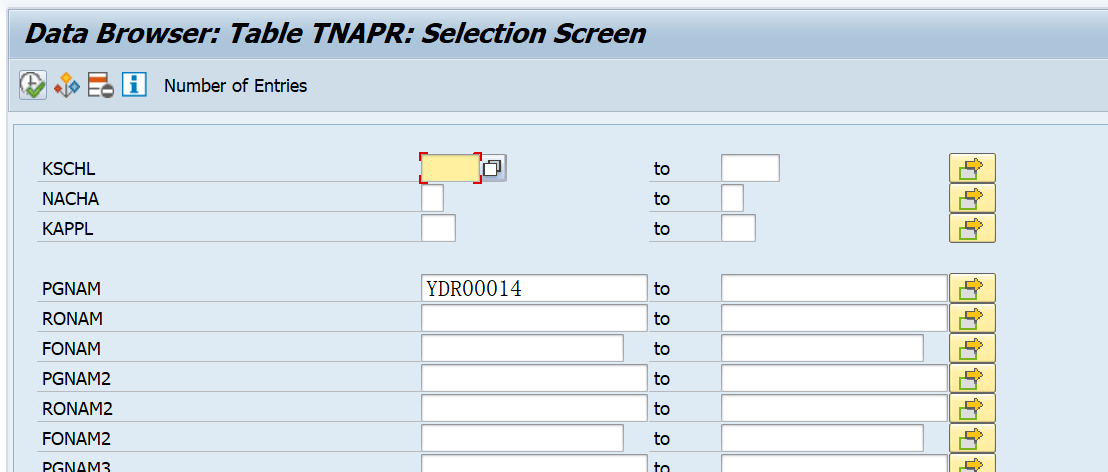
Task: Open multiple selection for FONAM2
Action: coord(972,438)
